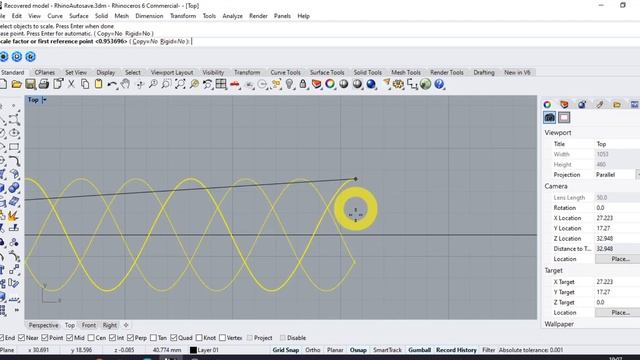This screenshot has width=640, height=360.
Task: Click the add viewport tab plus icon
Action: 126,325
